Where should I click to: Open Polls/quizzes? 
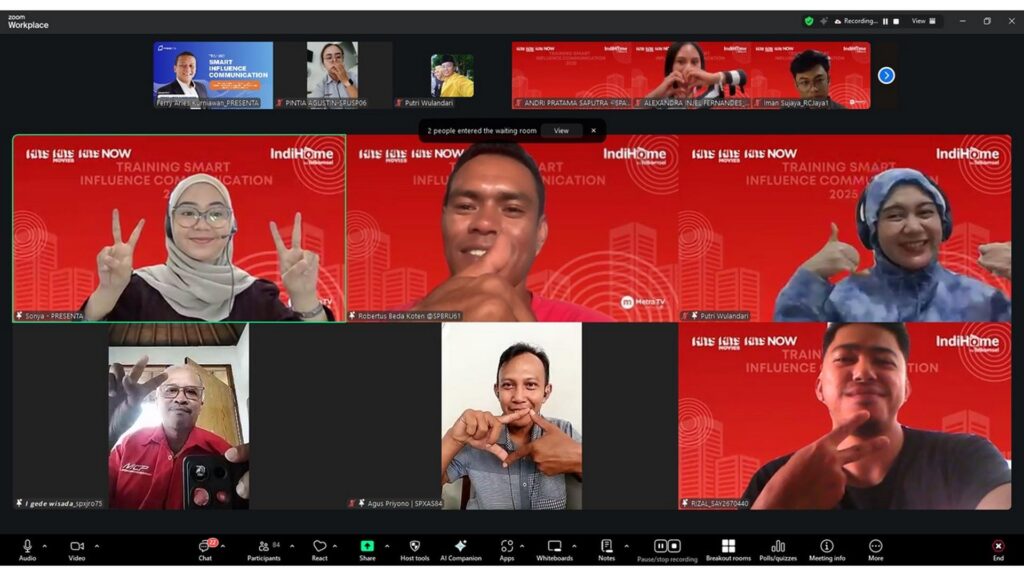pyautogui.click(x=778, y=549)
